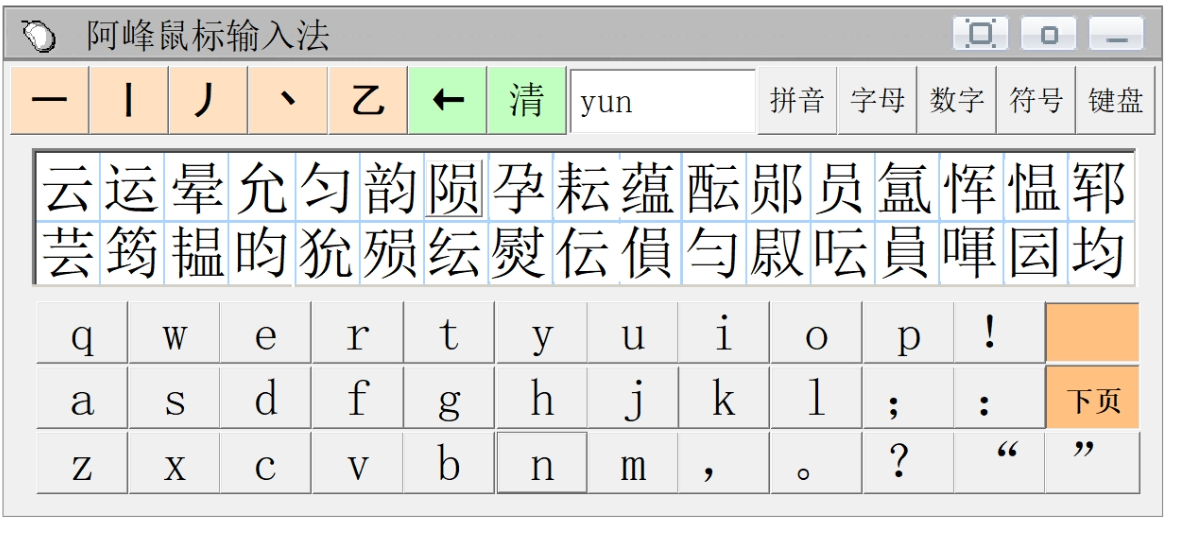Choose the dot stroke 丶 button
Viewport: 1199px width, 540px height.
click(288, 101)
